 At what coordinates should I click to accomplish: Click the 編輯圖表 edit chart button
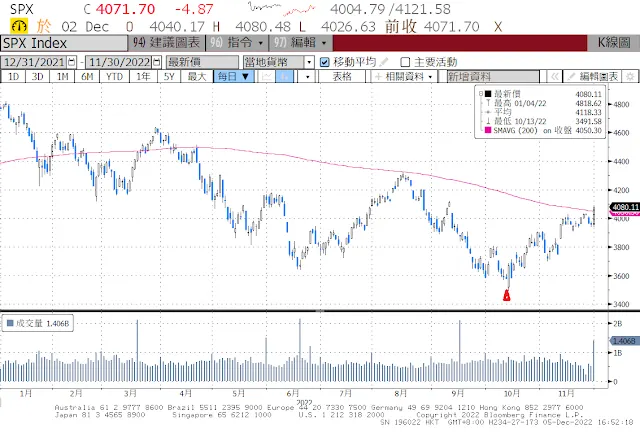(593, 76)
